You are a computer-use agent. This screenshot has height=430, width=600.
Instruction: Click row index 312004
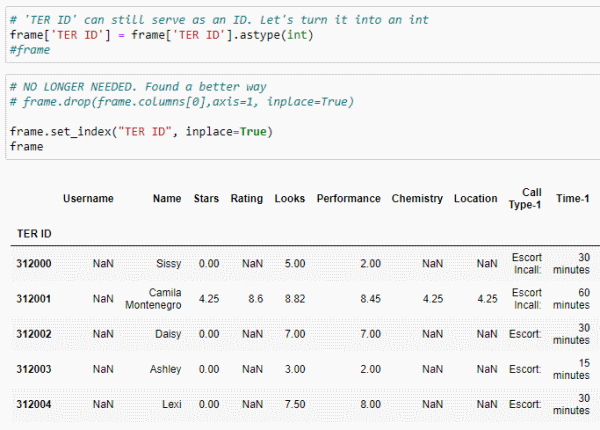34,404
